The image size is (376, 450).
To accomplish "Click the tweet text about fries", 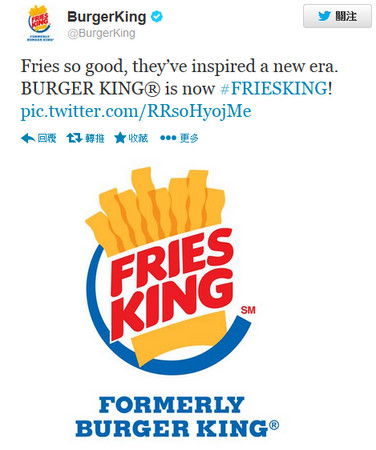I will point(179,77).
